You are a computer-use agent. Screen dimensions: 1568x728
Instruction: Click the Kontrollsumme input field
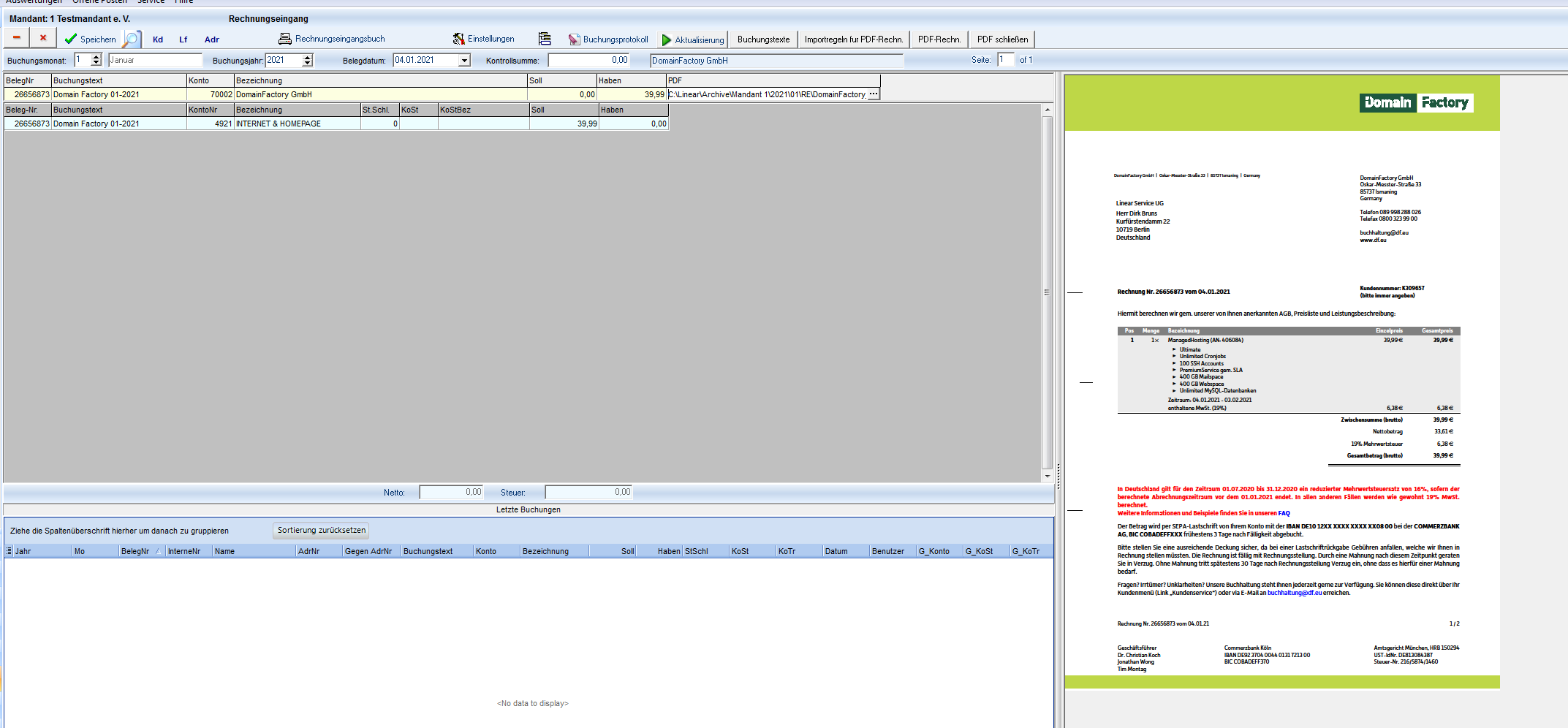[588, 60]
